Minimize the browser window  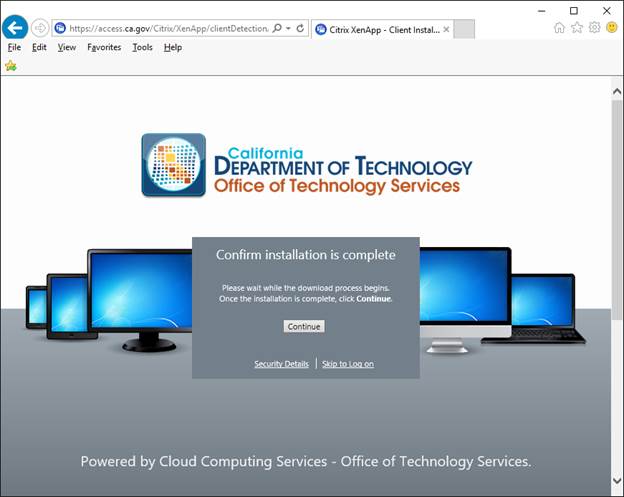(x=541, y=11)
